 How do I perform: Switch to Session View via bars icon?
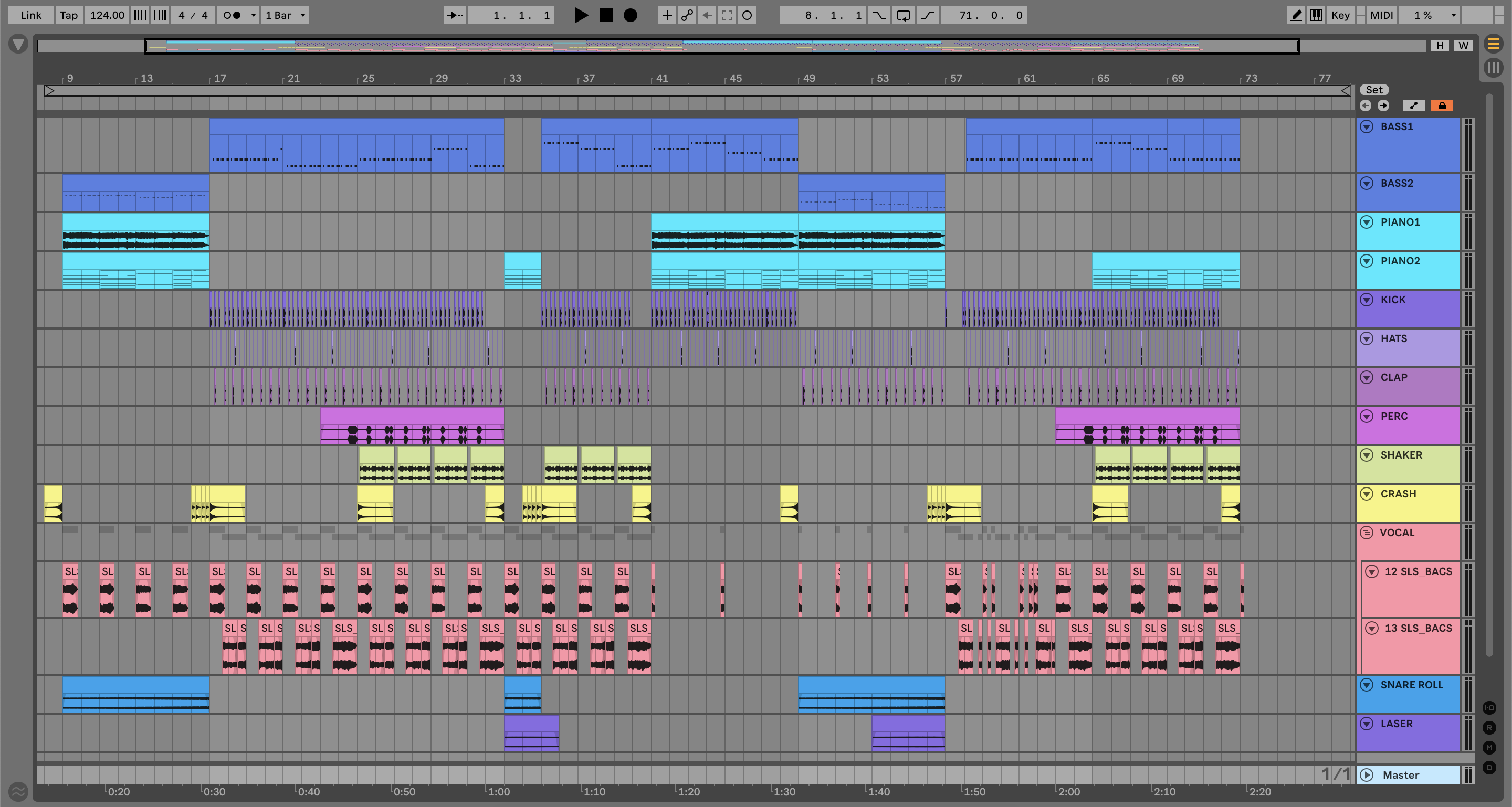1494,68
